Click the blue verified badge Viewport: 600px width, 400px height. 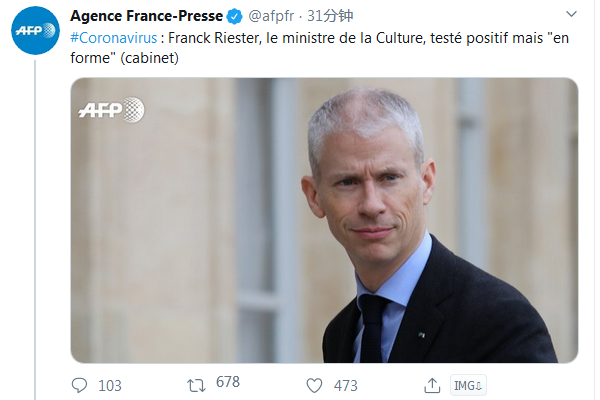pyautogui.click(x=235, y=16)
